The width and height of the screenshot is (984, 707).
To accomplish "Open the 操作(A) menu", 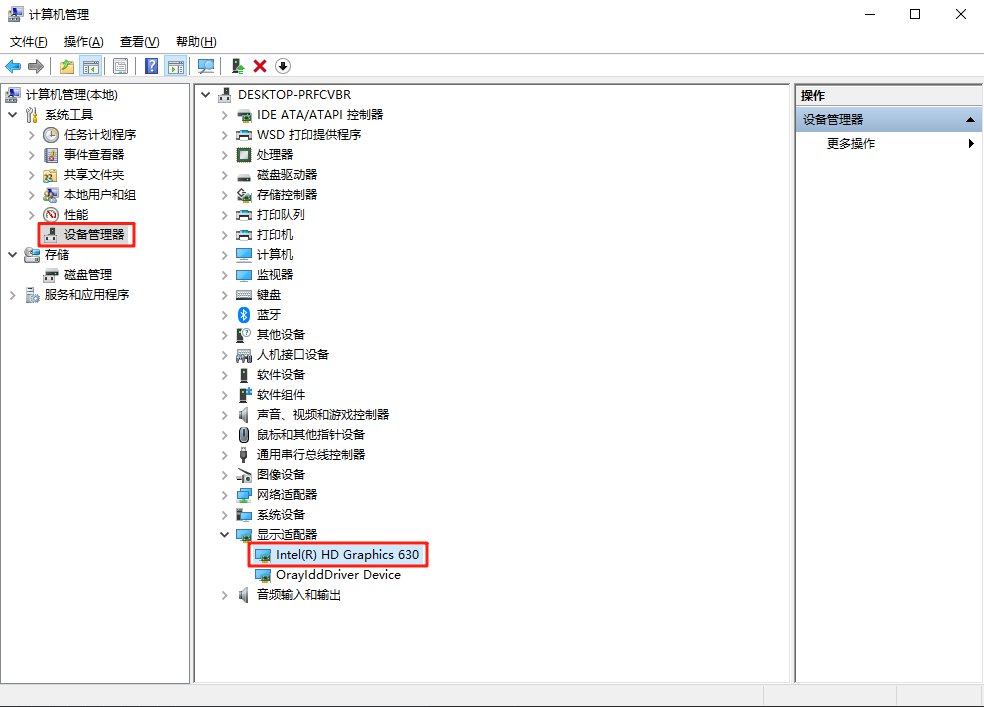I will 83,41.
